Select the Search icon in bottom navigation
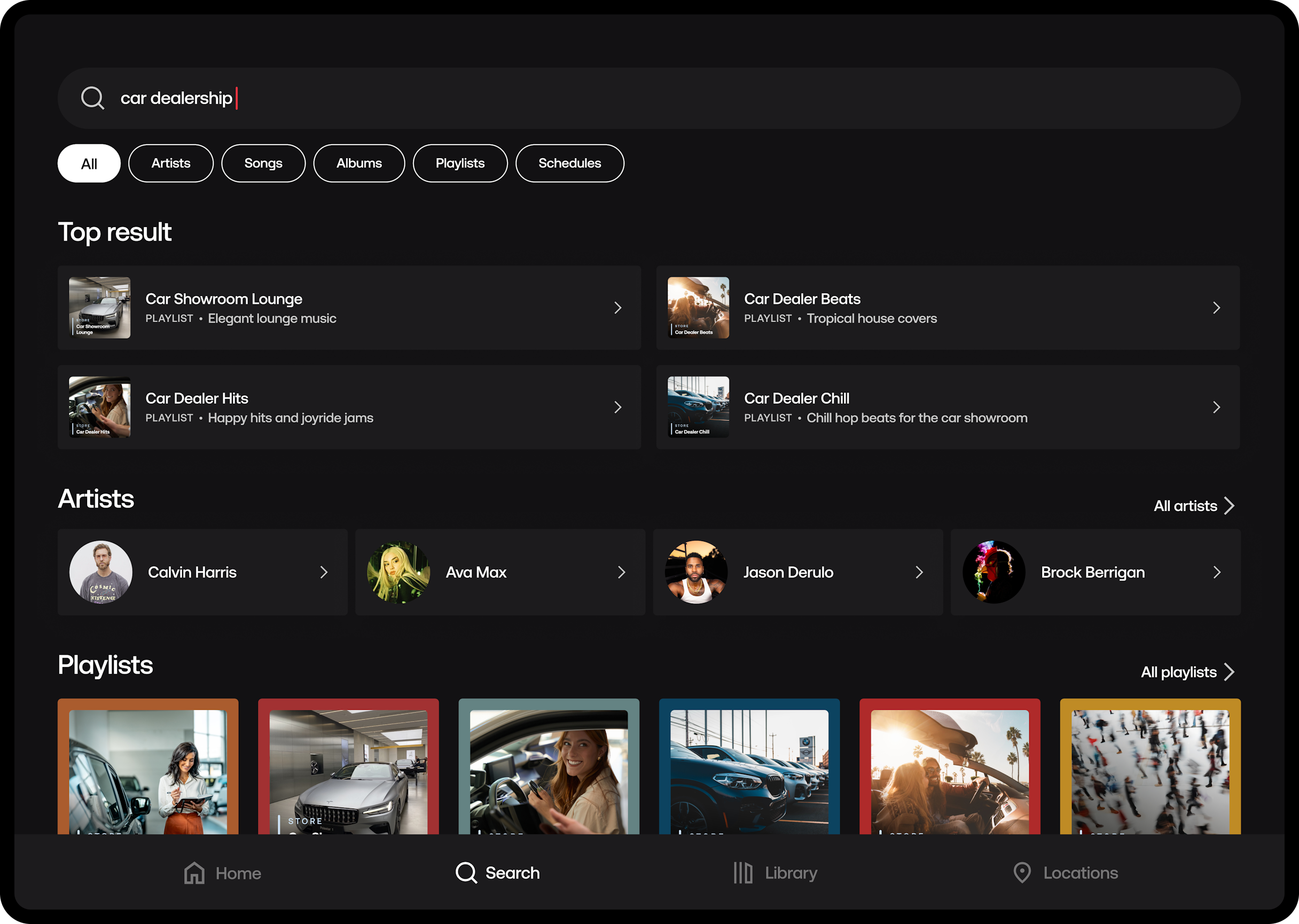The width and height of the screenshot is (1299, 924). coord(466,872)
